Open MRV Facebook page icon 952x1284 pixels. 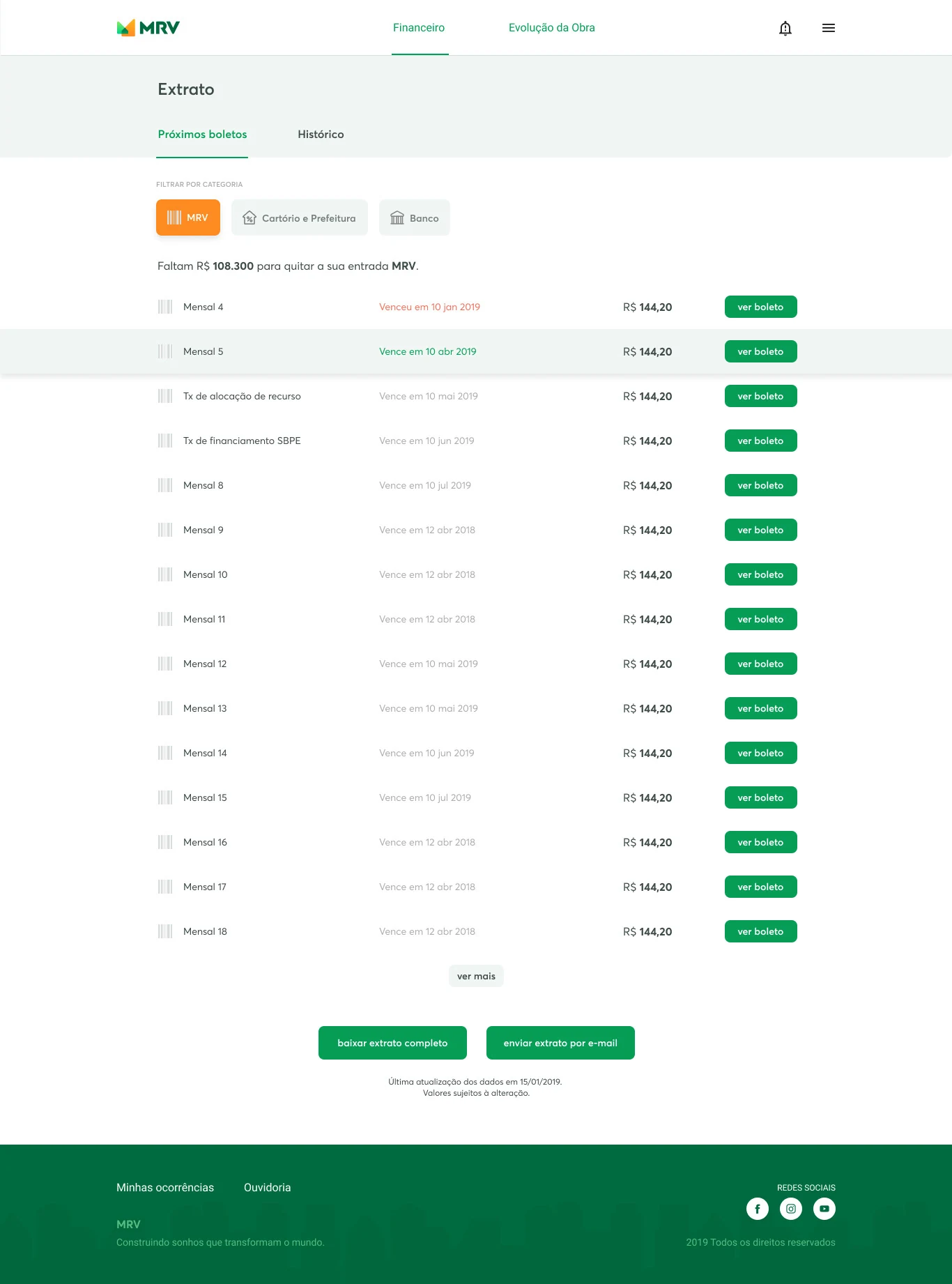pyautogui.click(x=757, y=1209)
